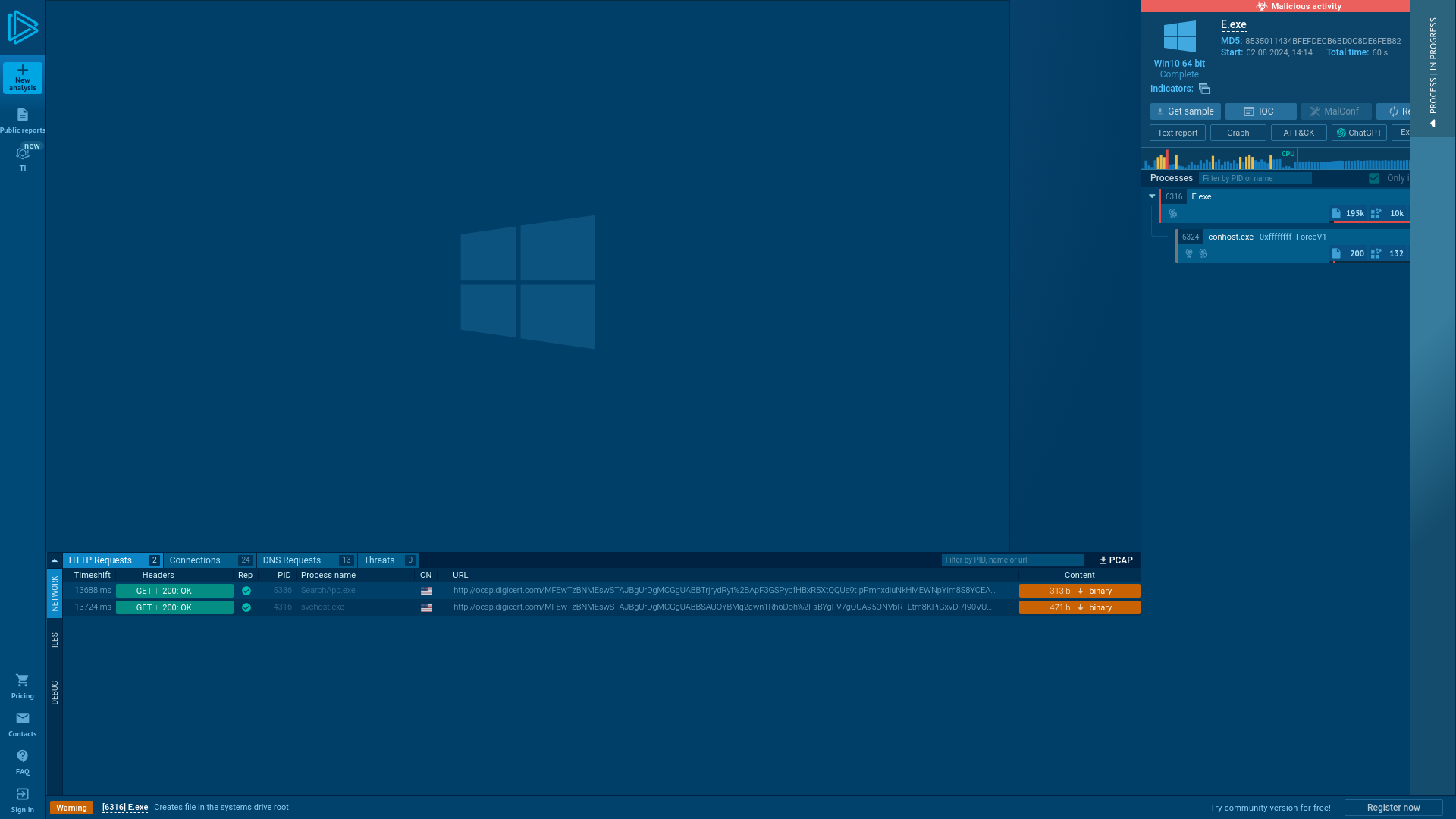This screenshot has width=1456, height=819.
Task: Click the Process name column header
Action: pyautogui.click(x=328, y=576)
